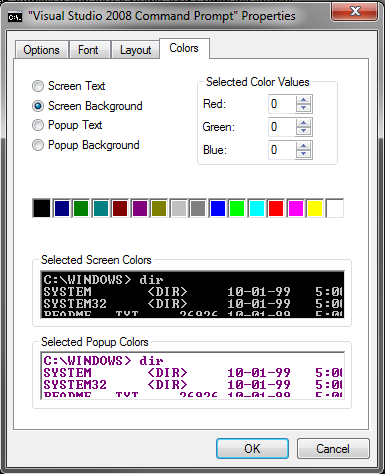
Task: Pick the magenta color swatch
Action: pos(296,208)
